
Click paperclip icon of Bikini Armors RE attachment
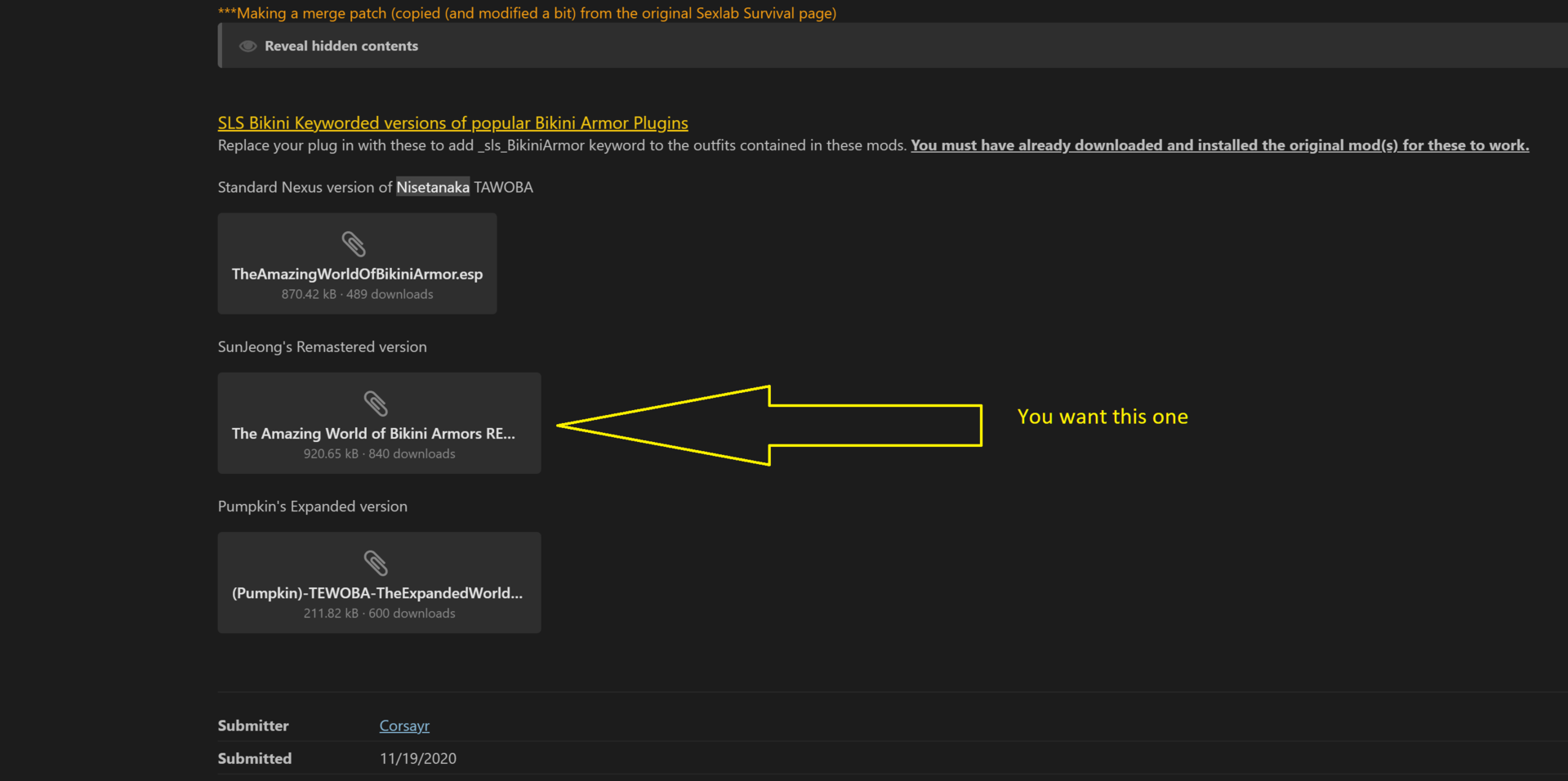376,403
